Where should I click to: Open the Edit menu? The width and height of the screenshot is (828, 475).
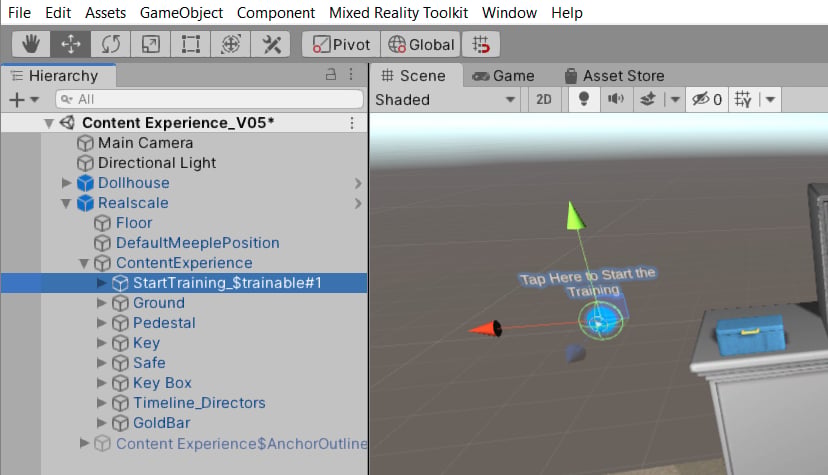58,13
